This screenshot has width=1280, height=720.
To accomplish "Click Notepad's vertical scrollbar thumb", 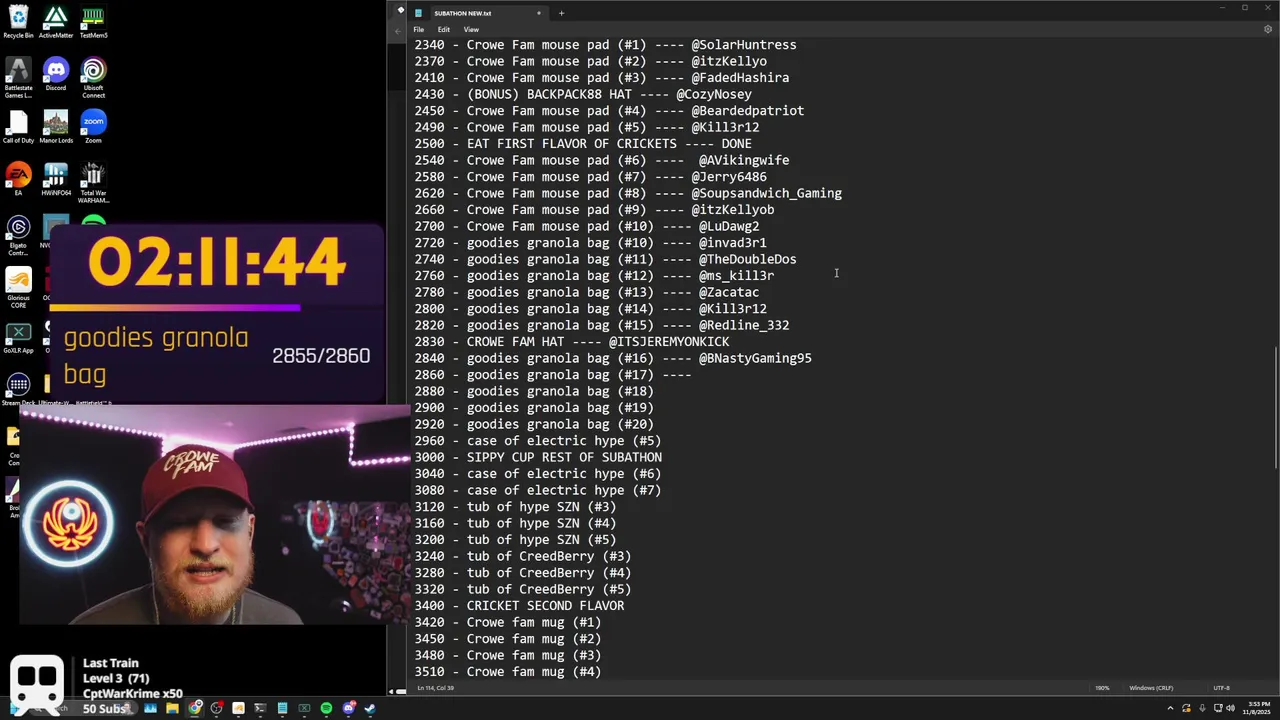I will click(1277, 406).
